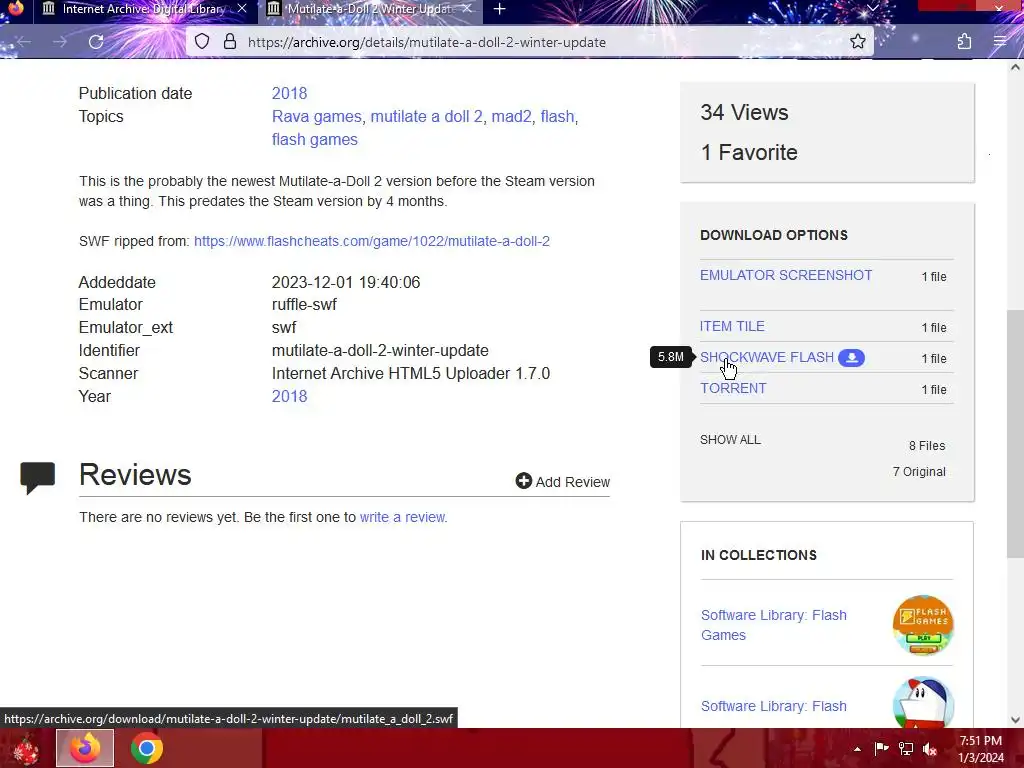Open the Rava games topic link
Viewport: 1024px width, 768px height.
click(317, 116)
